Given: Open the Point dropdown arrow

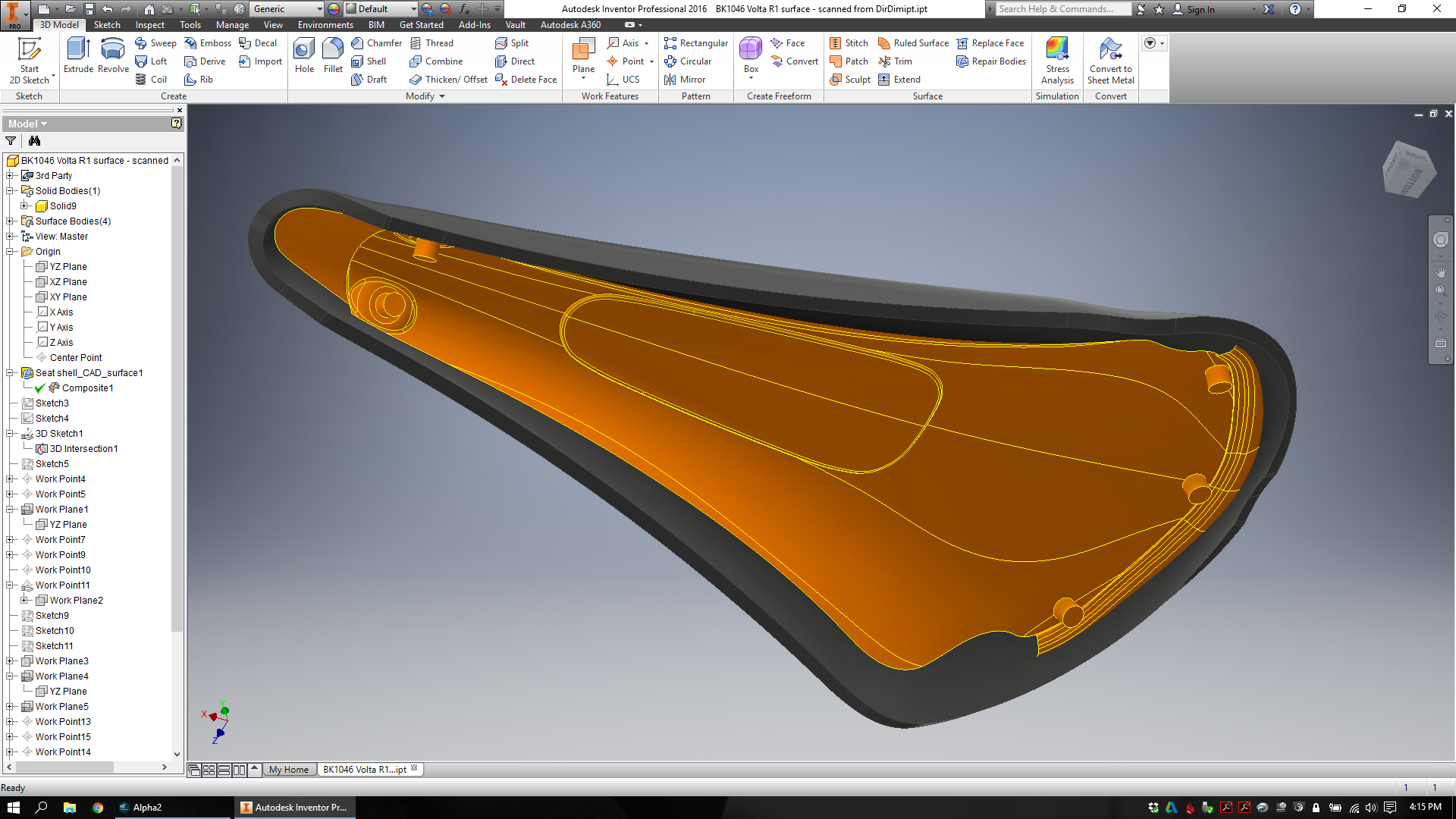Looking at the screenshot, I should point(651,61).
